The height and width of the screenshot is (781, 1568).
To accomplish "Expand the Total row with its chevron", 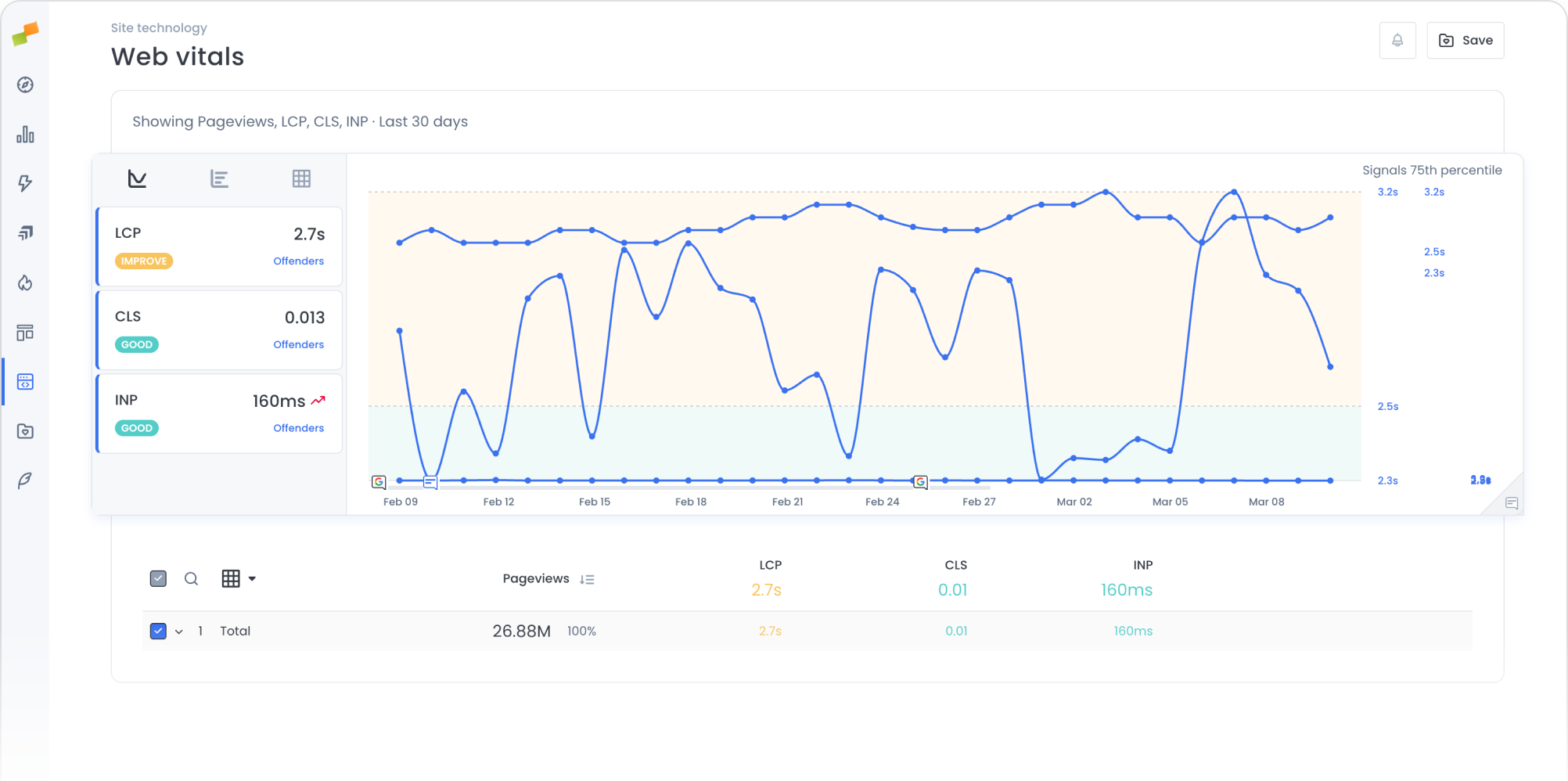I will click(178, 631).
